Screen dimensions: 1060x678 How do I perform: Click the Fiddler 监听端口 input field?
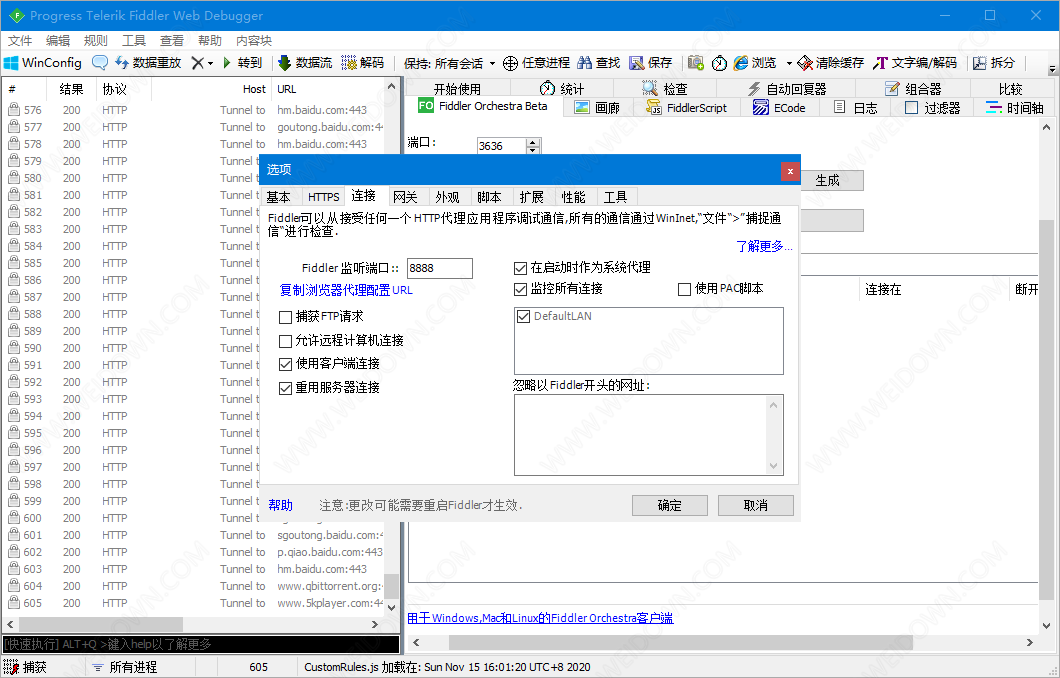tap(439, 268)
